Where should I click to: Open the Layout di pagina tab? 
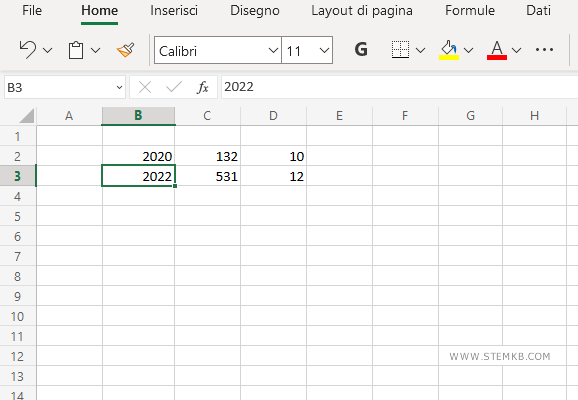tap(362, 10)
